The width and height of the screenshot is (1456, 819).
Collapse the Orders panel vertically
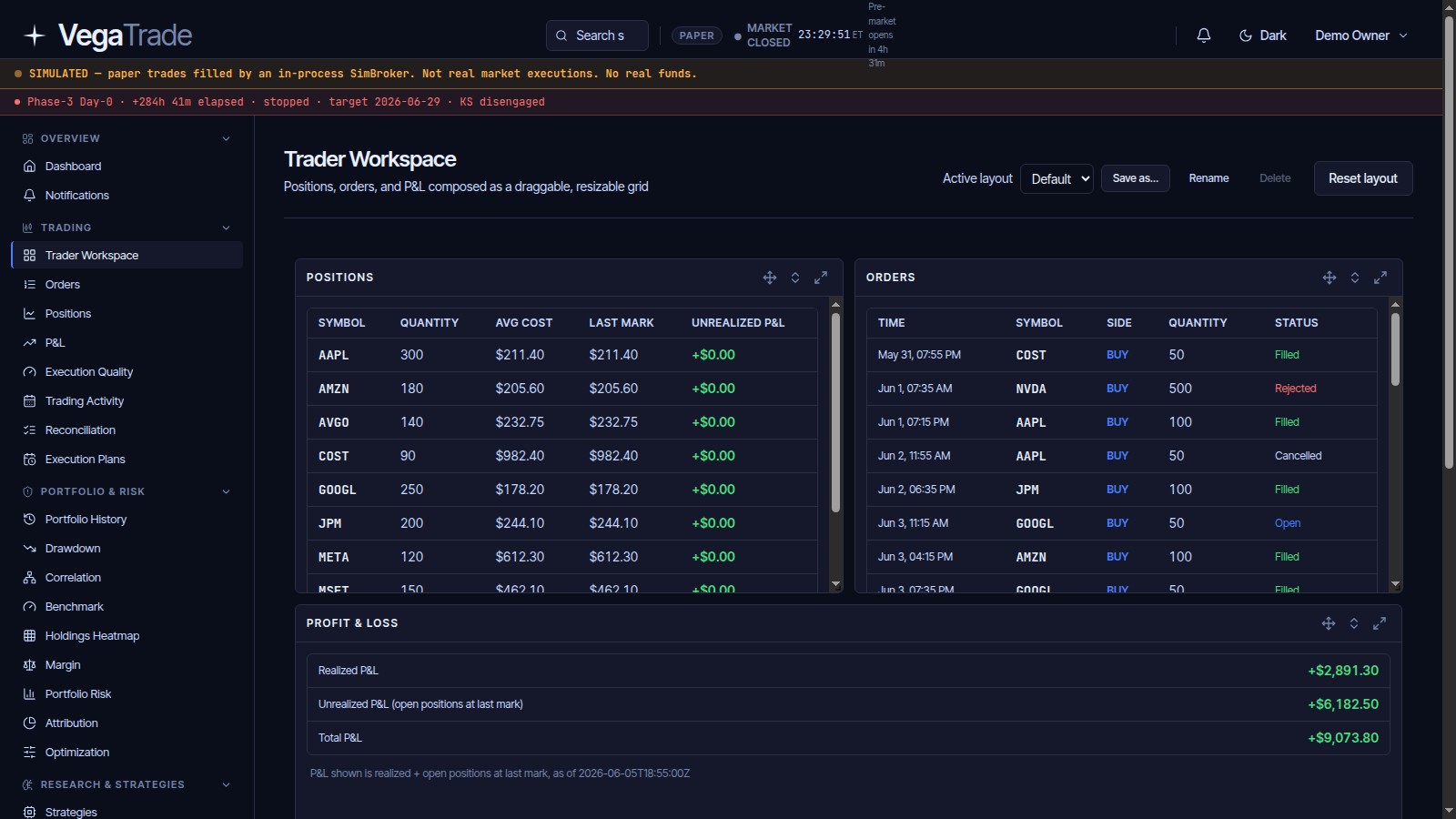click(x=1355, y=278)
